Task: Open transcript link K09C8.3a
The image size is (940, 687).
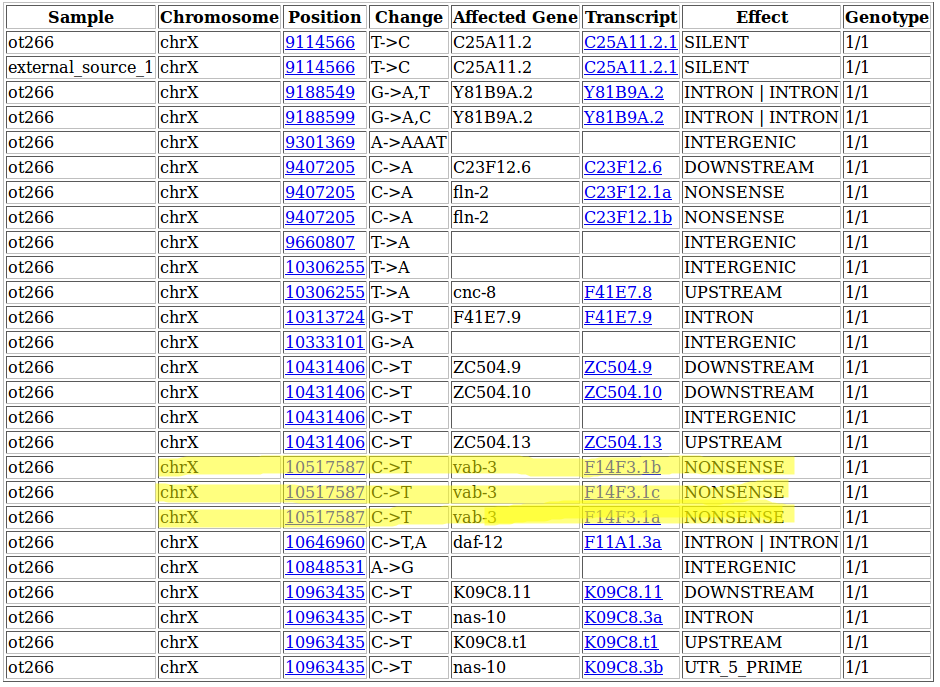Action: pyautogui.click(x=623, y=617)
